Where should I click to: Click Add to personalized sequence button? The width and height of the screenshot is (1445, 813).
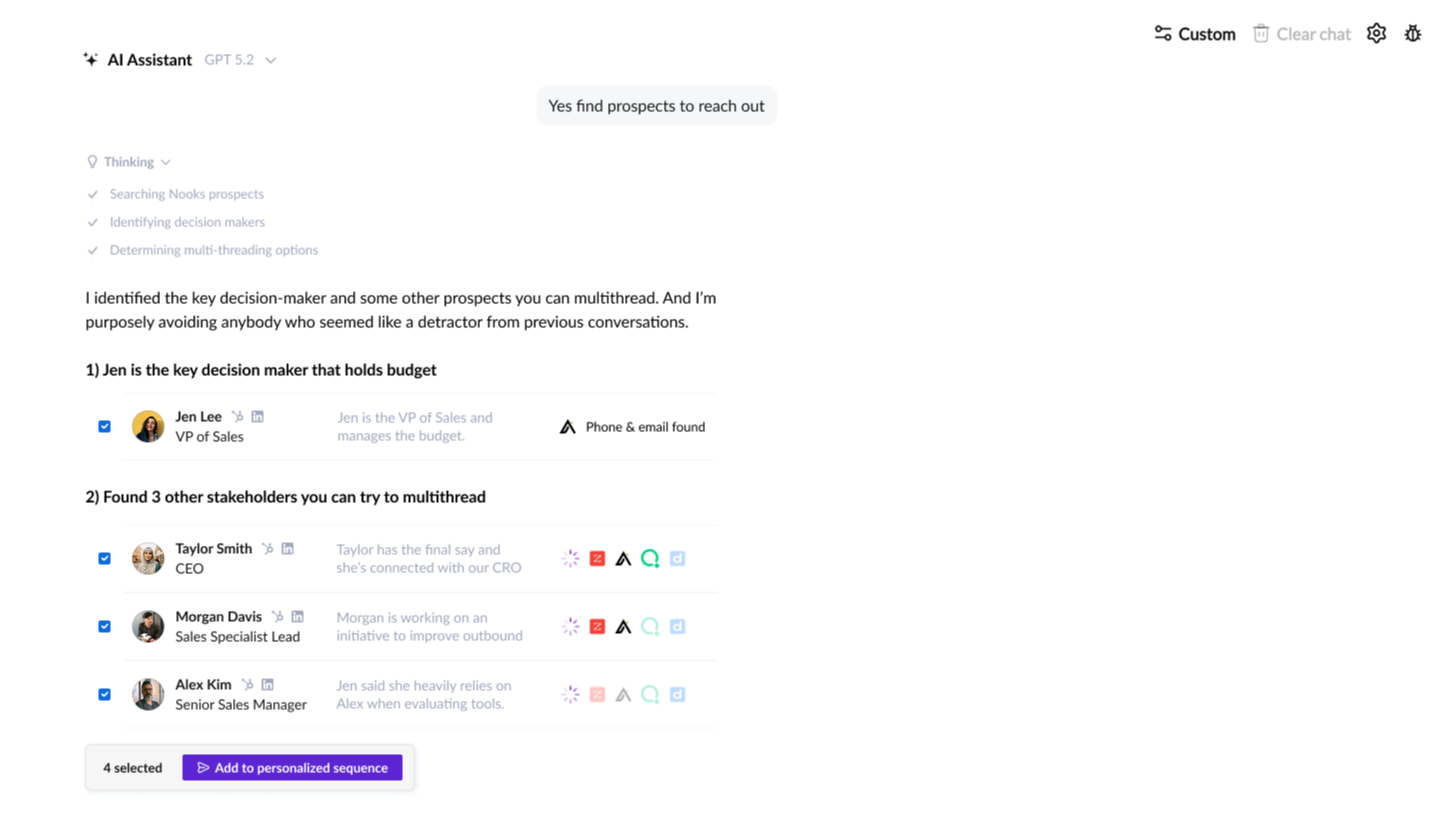point(292,768)
